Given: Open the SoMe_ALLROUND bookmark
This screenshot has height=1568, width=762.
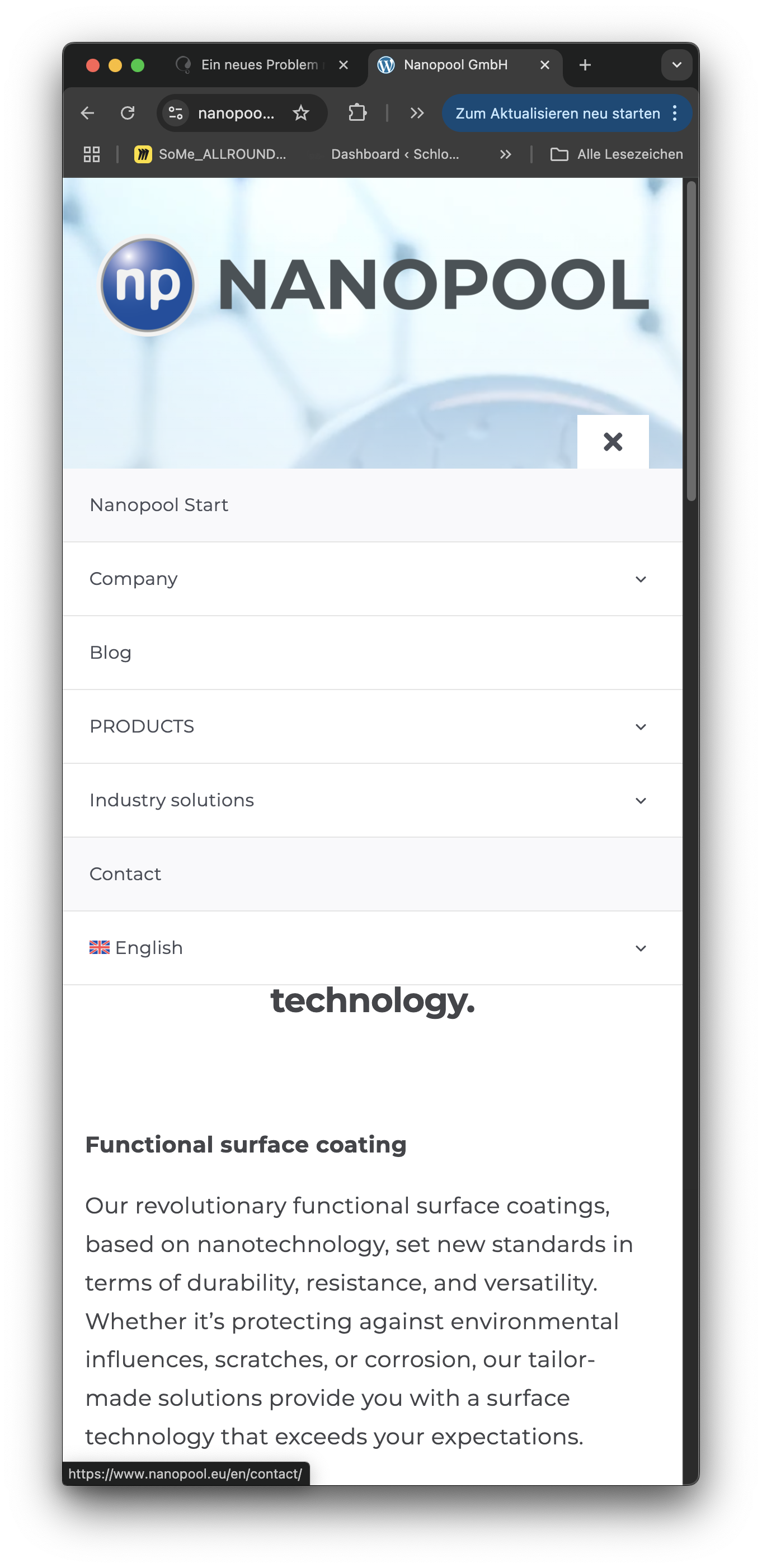Looking at the screenshot, I should point(211,154).
